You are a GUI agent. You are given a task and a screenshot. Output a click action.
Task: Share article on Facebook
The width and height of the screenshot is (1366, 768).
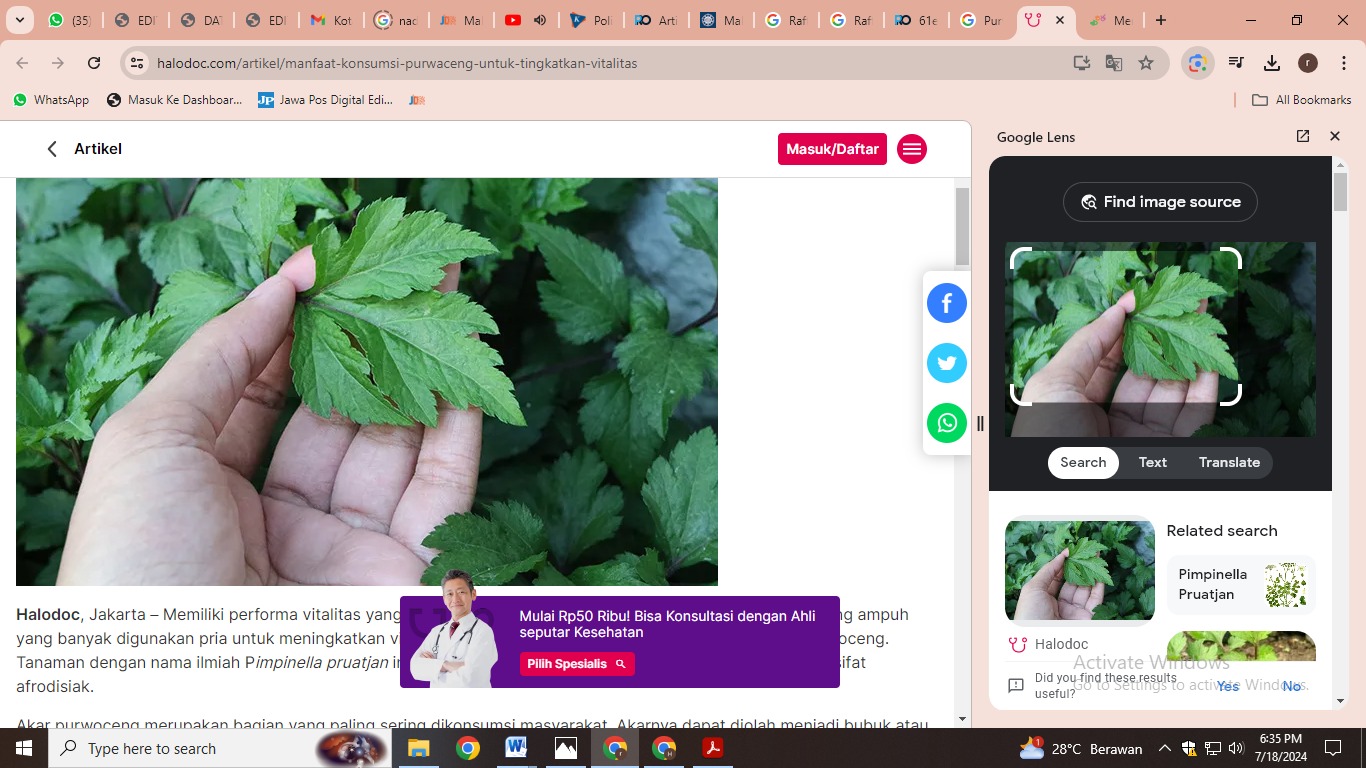tap(946, 303)
